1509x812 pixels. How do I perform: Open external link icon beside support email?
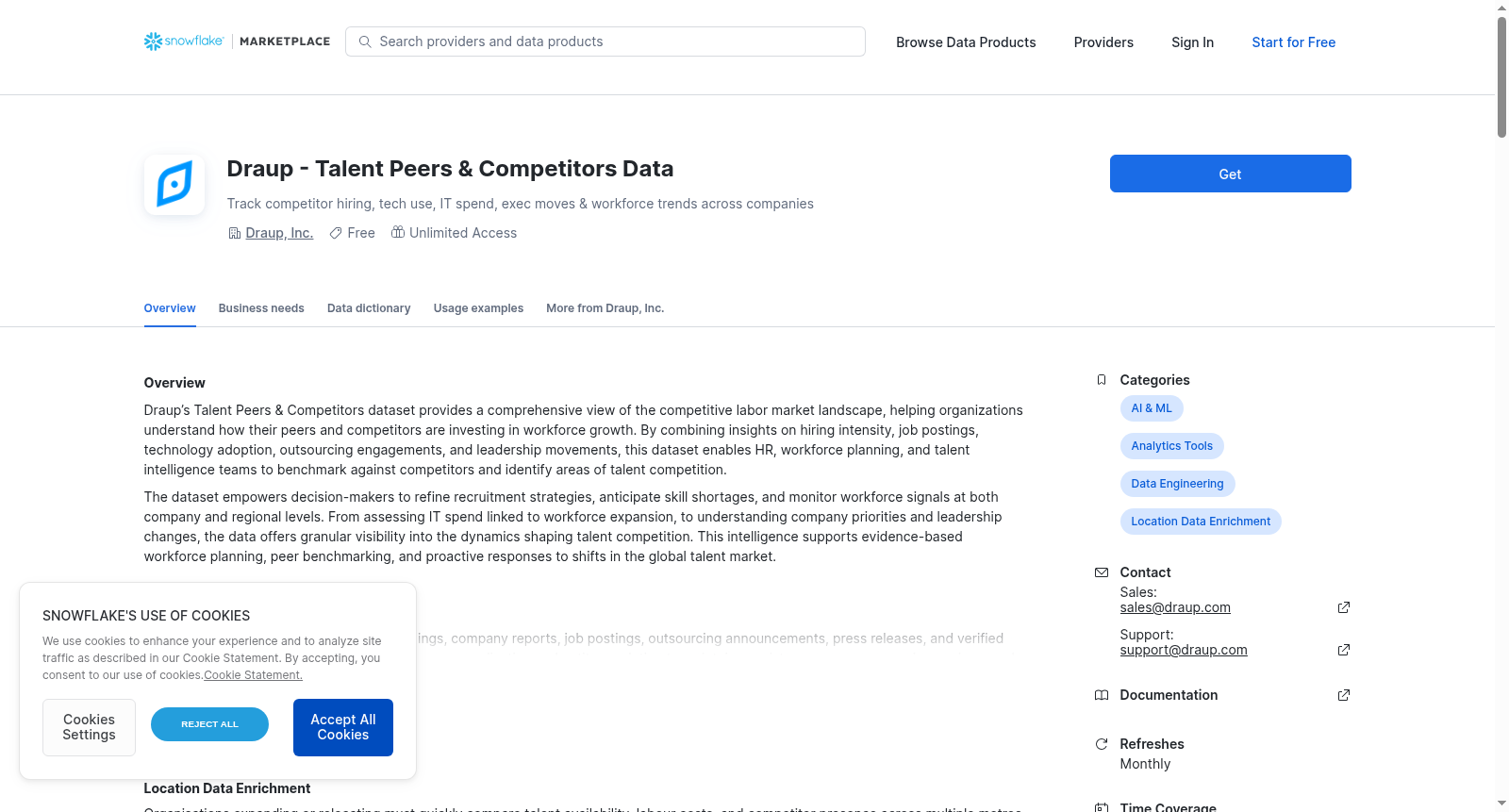pos(1344,650)
